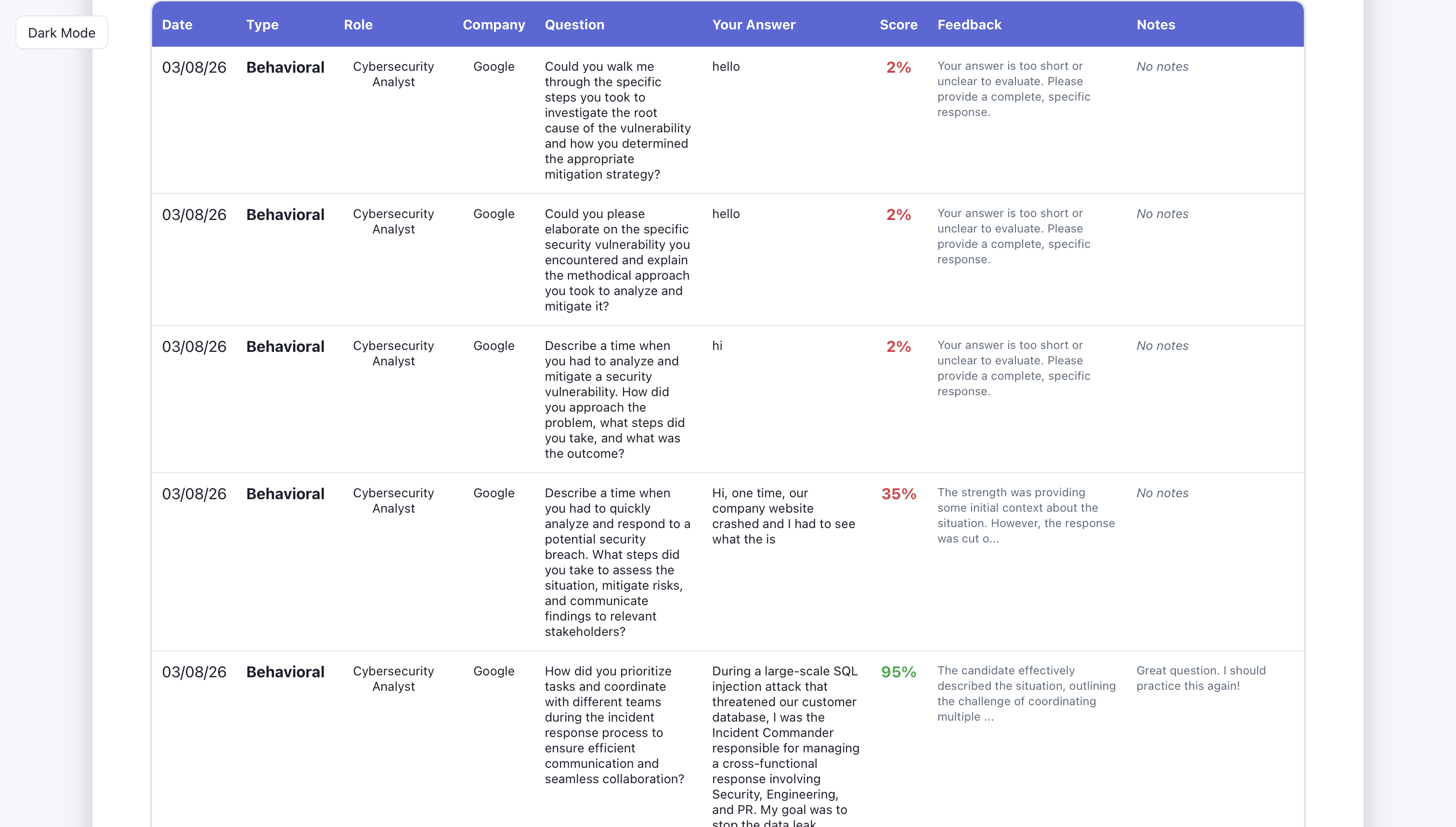
Task: Select Behavioral type in the fourth row
Action: click(x=285, y=493)
